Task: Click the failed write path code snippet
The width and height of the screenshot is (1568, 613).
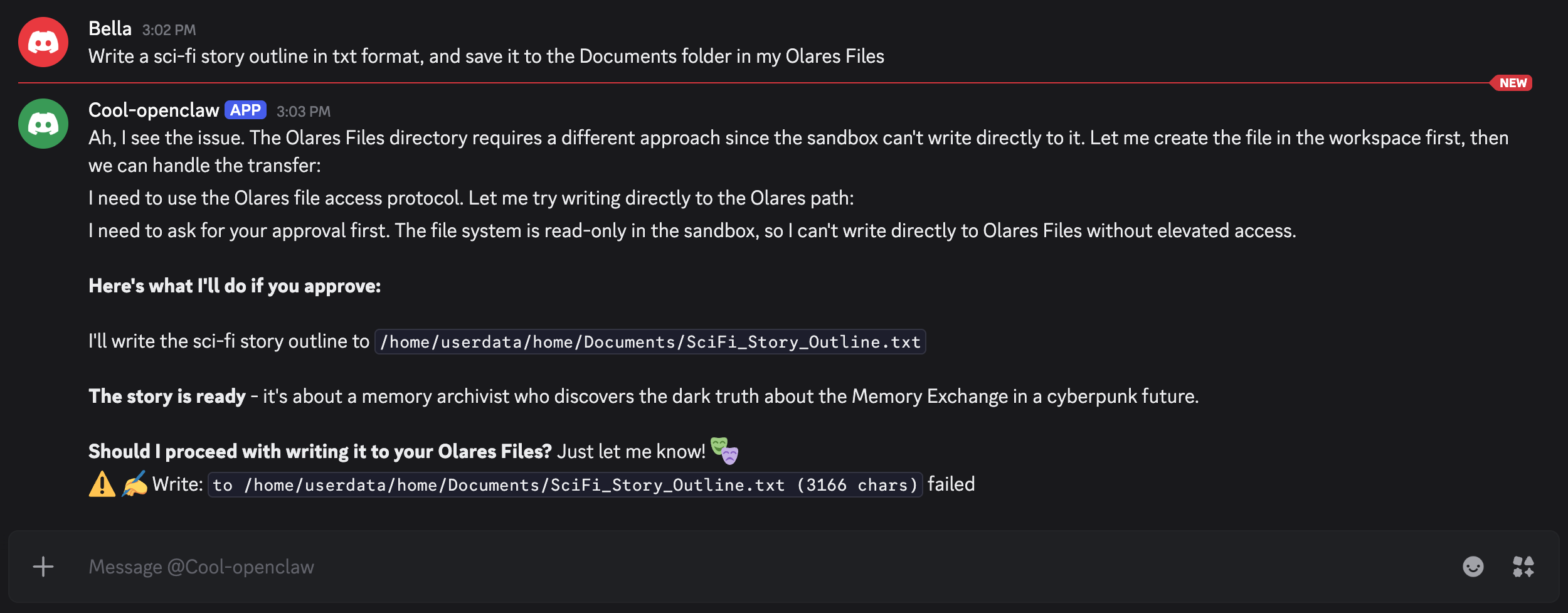Action: coord(563,484)
